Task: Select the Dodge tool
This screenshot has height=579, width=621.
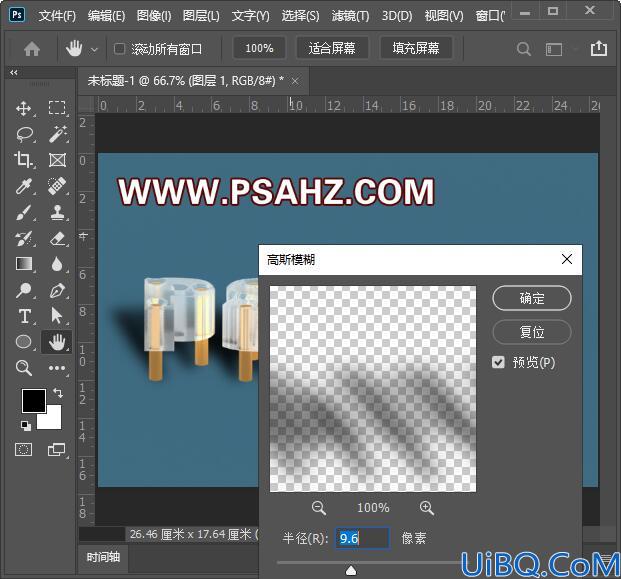Action: pos(24,290)
